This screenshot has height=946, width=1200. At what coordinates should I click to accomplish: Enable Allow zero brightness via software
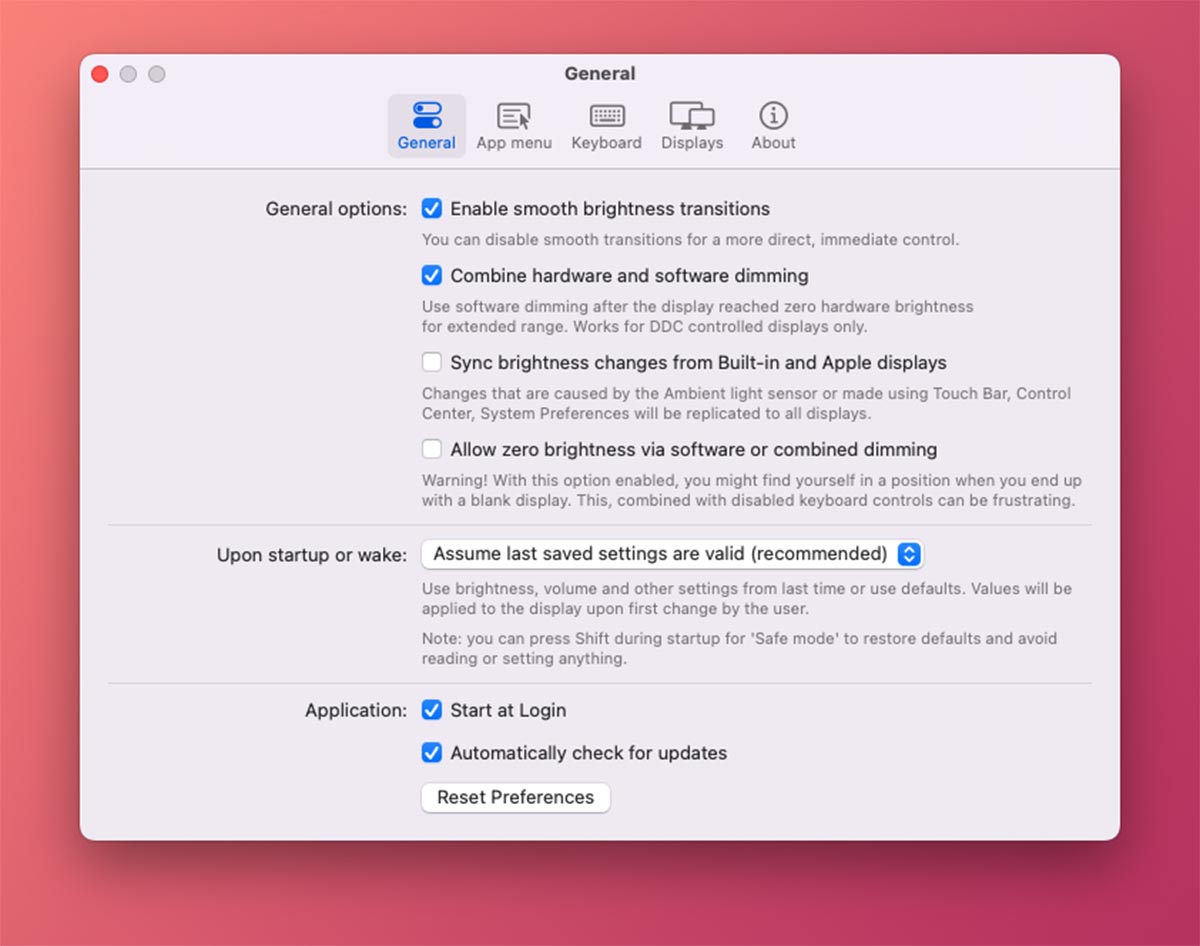[432, 449]
